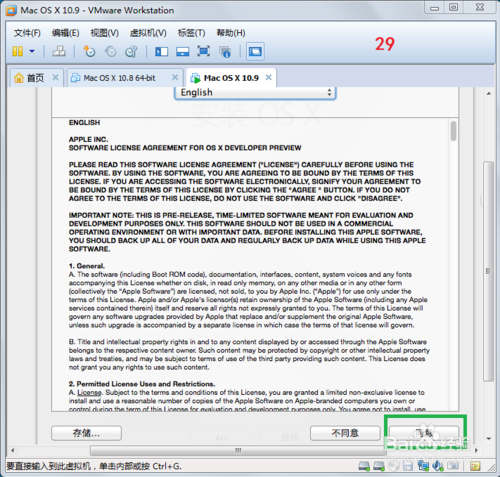Image resolution: width=500 pixels, height=477 pixels.
Task: Click the yellow message log status icon
Action: [x=475, y=466]
